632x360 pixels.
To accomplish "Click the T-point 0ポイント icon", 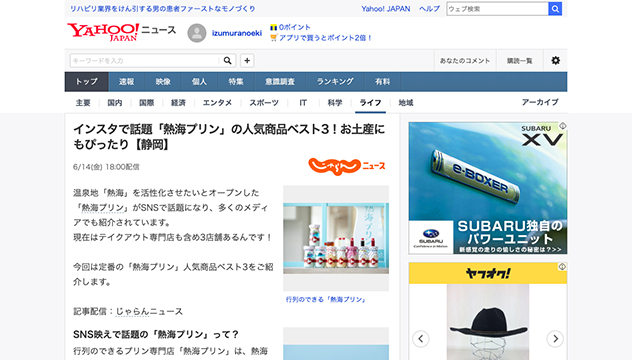I will tap(274, 27).
